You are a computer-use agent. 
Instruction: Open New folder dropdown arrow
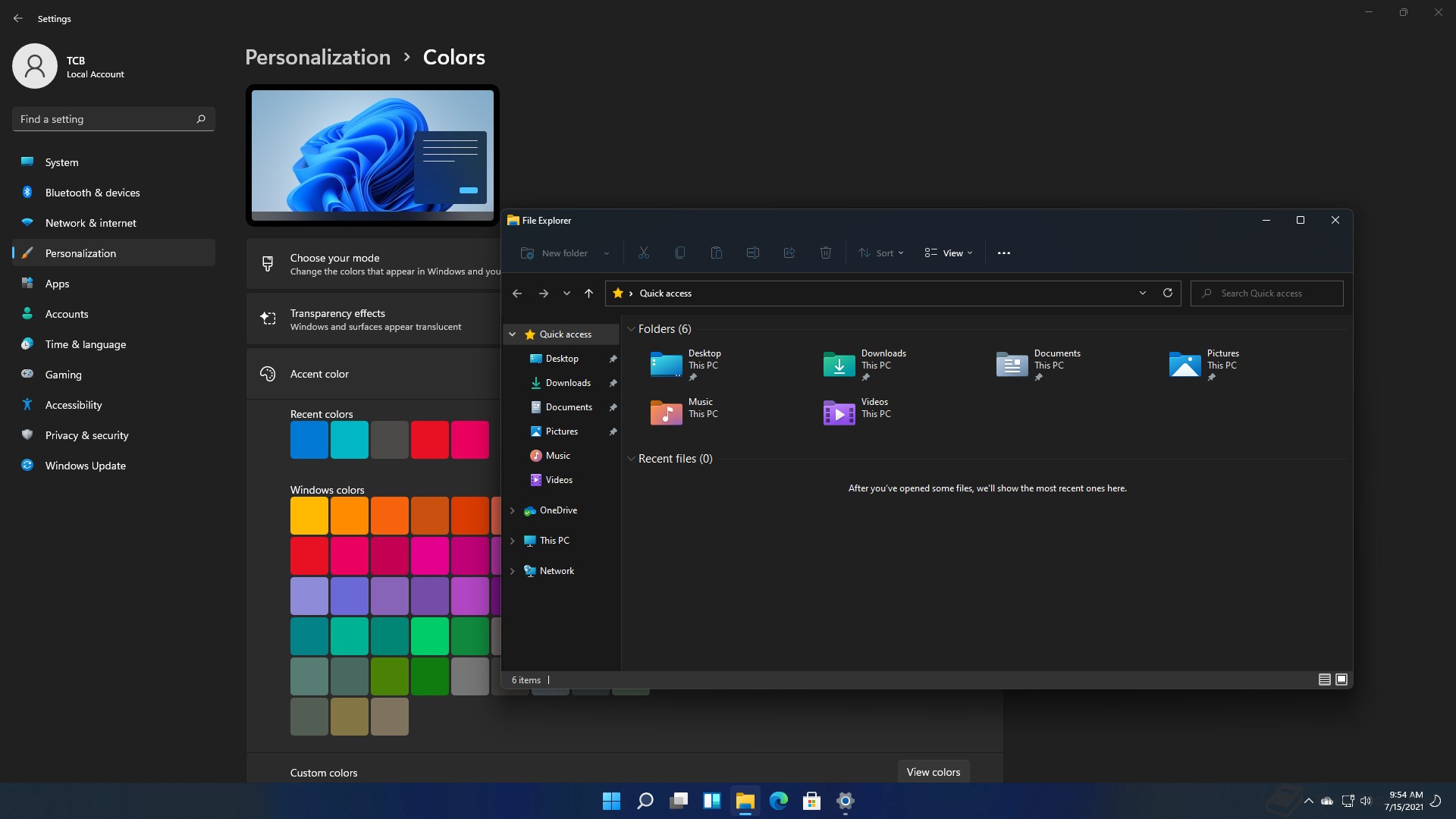pyautogui.click(x=607, y=253)
